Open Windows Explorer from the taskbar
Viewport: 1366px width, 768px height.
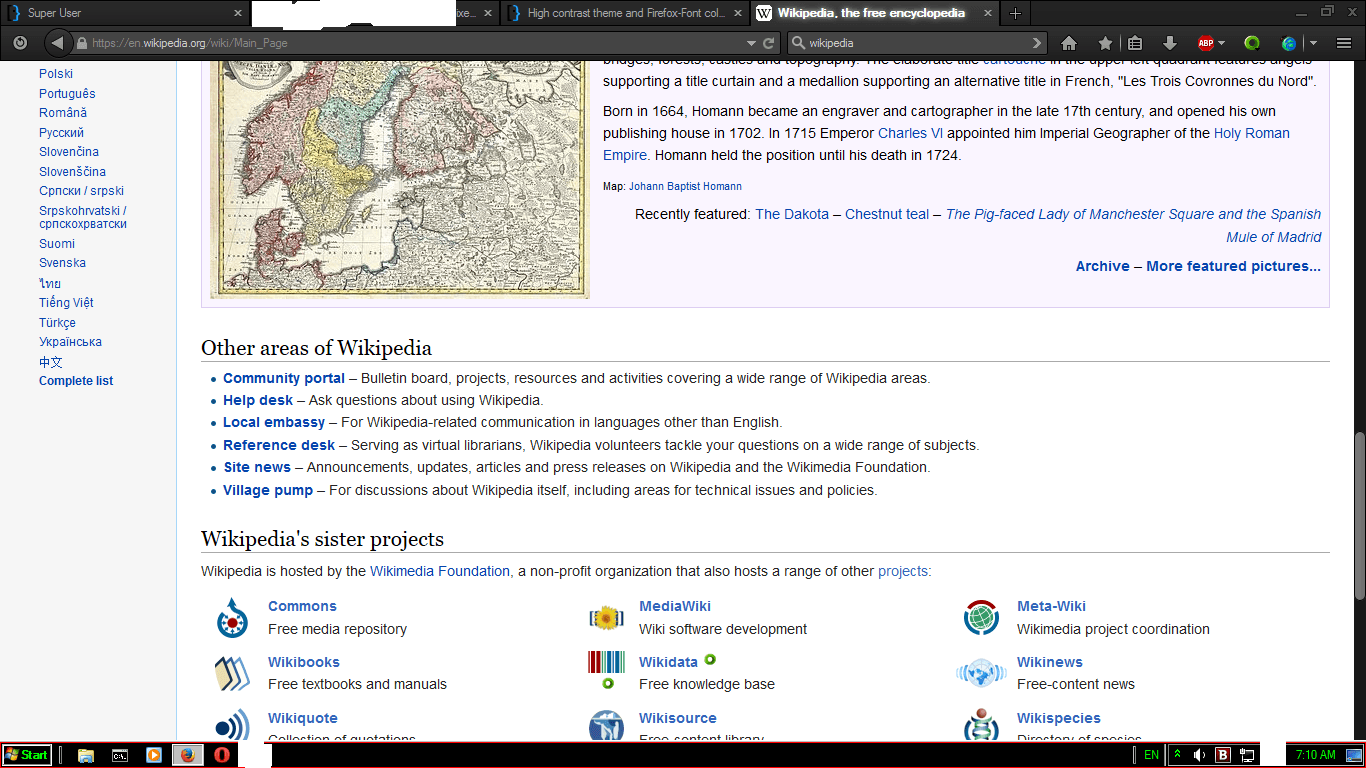86,755
